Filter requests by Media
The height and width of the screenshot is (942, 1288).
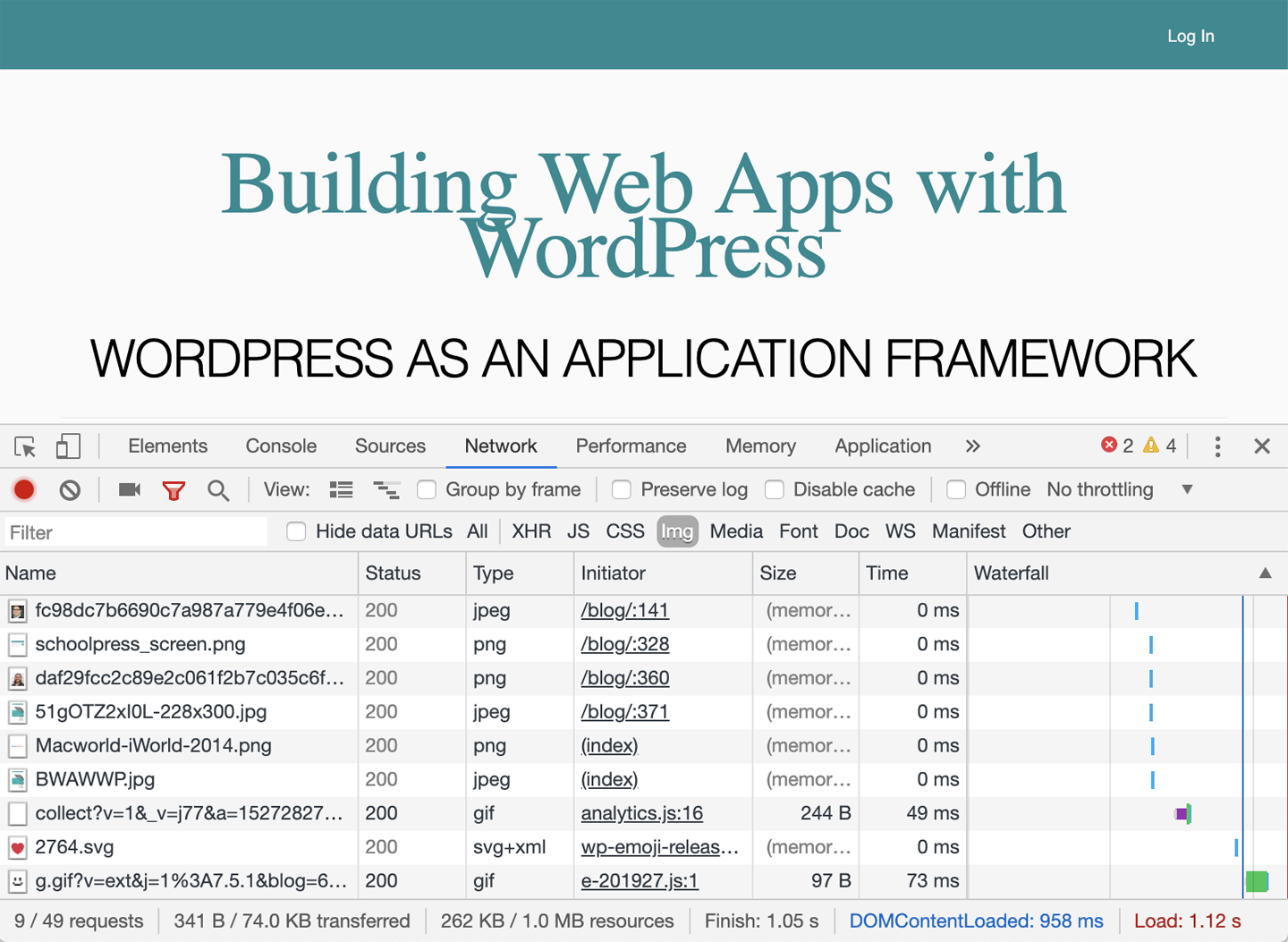point(736,531)
